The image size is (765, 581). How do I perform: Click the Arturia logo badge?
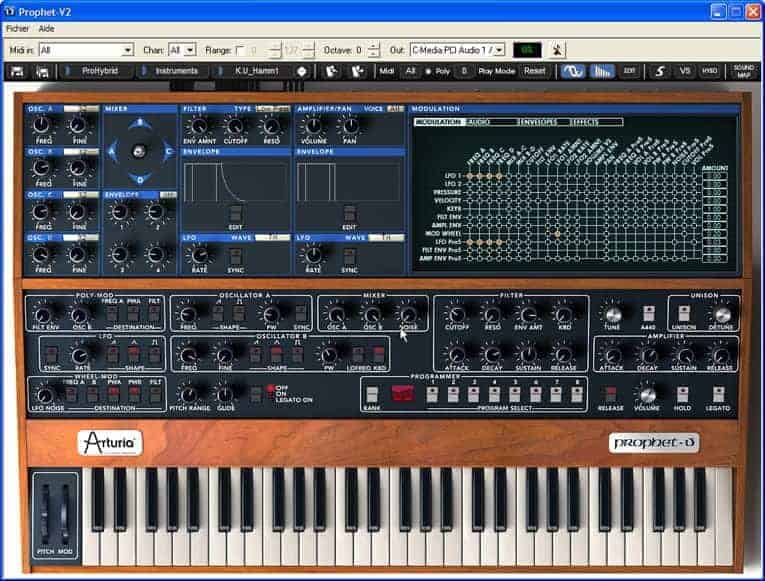coord(109,442)
